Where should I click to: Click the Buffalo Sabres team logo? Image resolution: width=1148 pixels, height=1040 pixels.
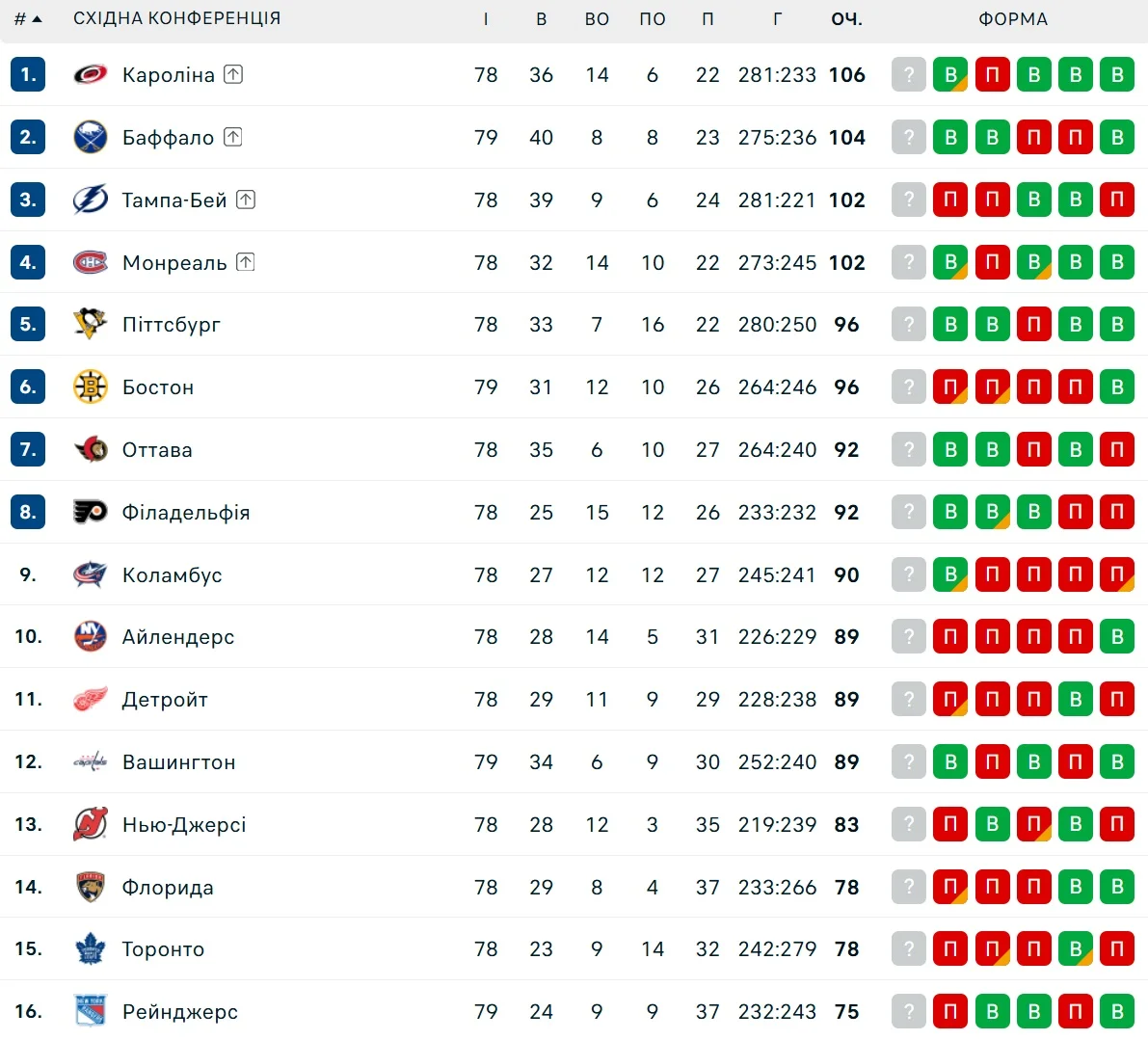click(91, 137)
